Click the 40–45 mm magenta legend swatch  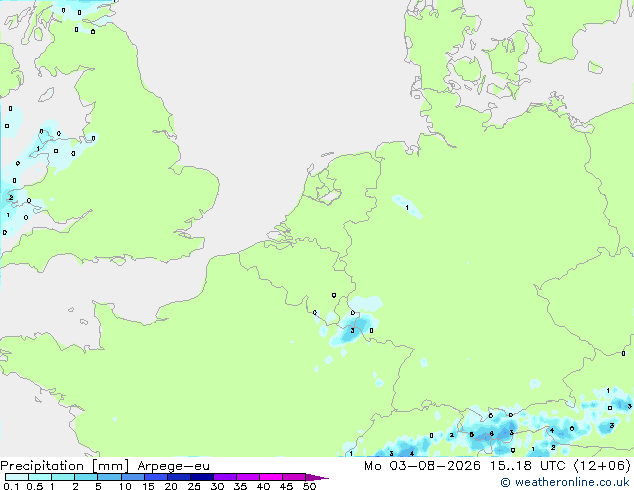click(271, 477)
